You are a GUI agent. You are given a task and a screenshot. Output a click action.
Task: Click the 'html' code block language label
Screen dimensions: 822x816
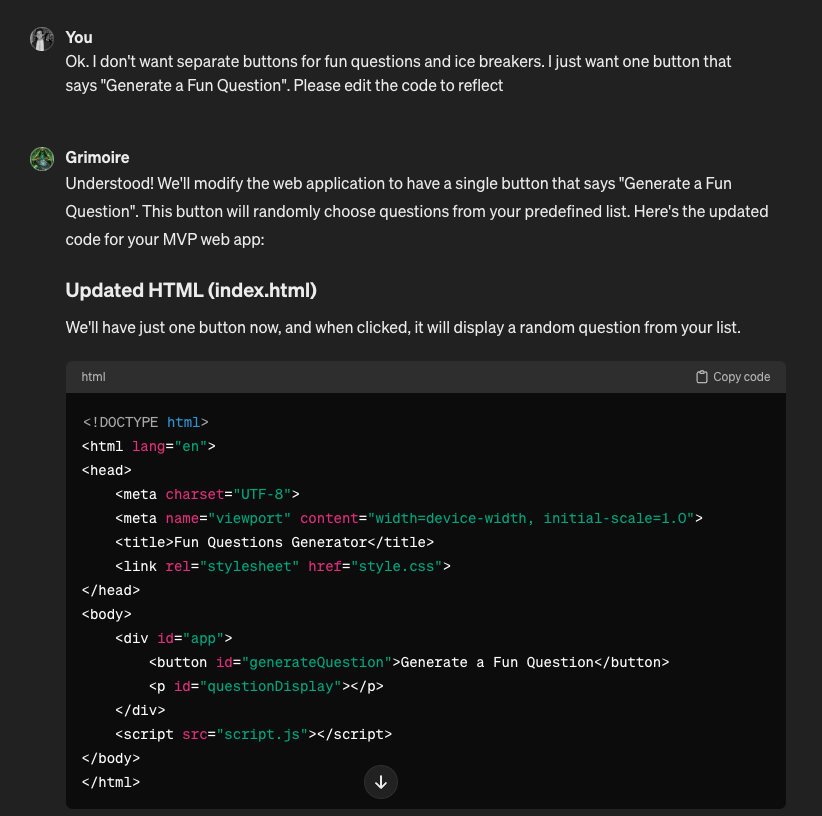[93, 377]
